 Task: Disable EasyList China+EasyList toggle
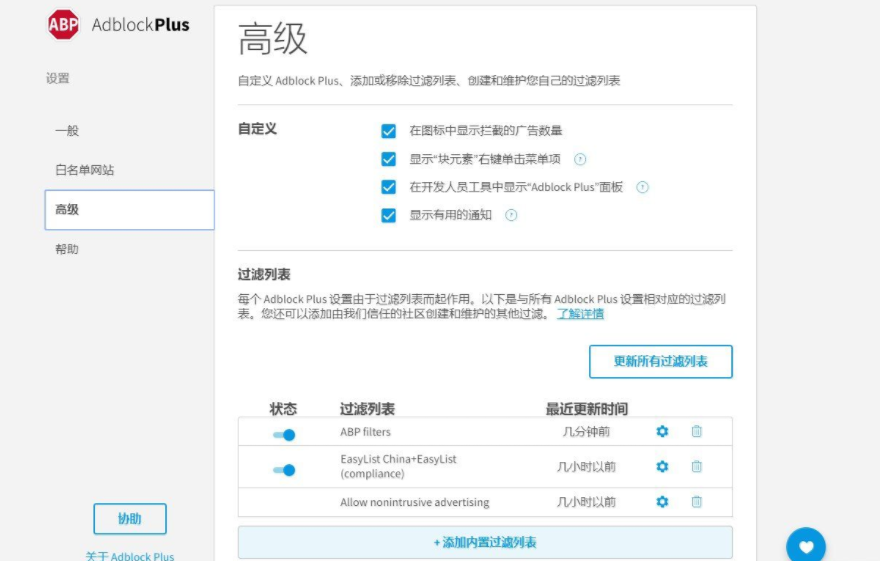[x=284, y=470]
